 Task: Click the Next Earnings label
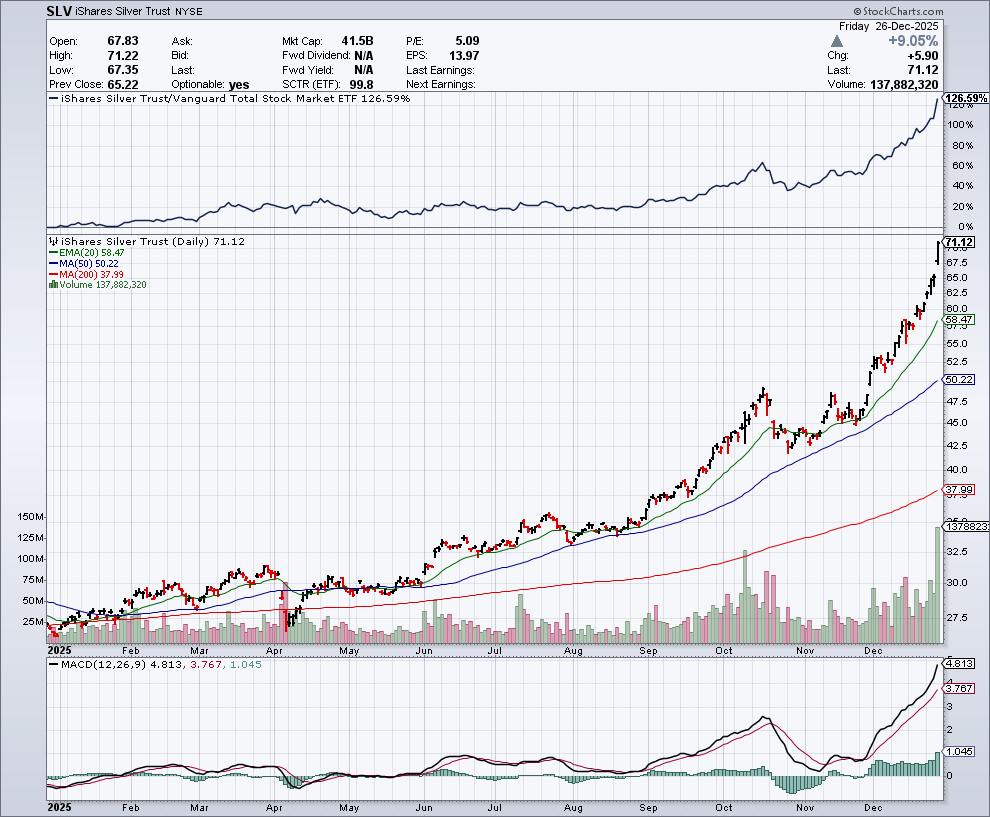point(441,85)
